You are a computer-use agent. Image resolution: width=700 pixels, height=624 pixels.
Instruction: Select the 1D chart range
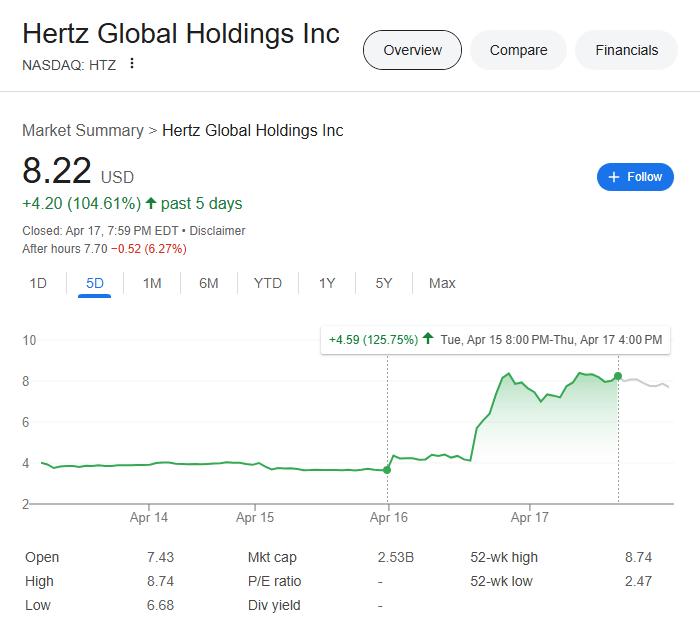point(38,283)
